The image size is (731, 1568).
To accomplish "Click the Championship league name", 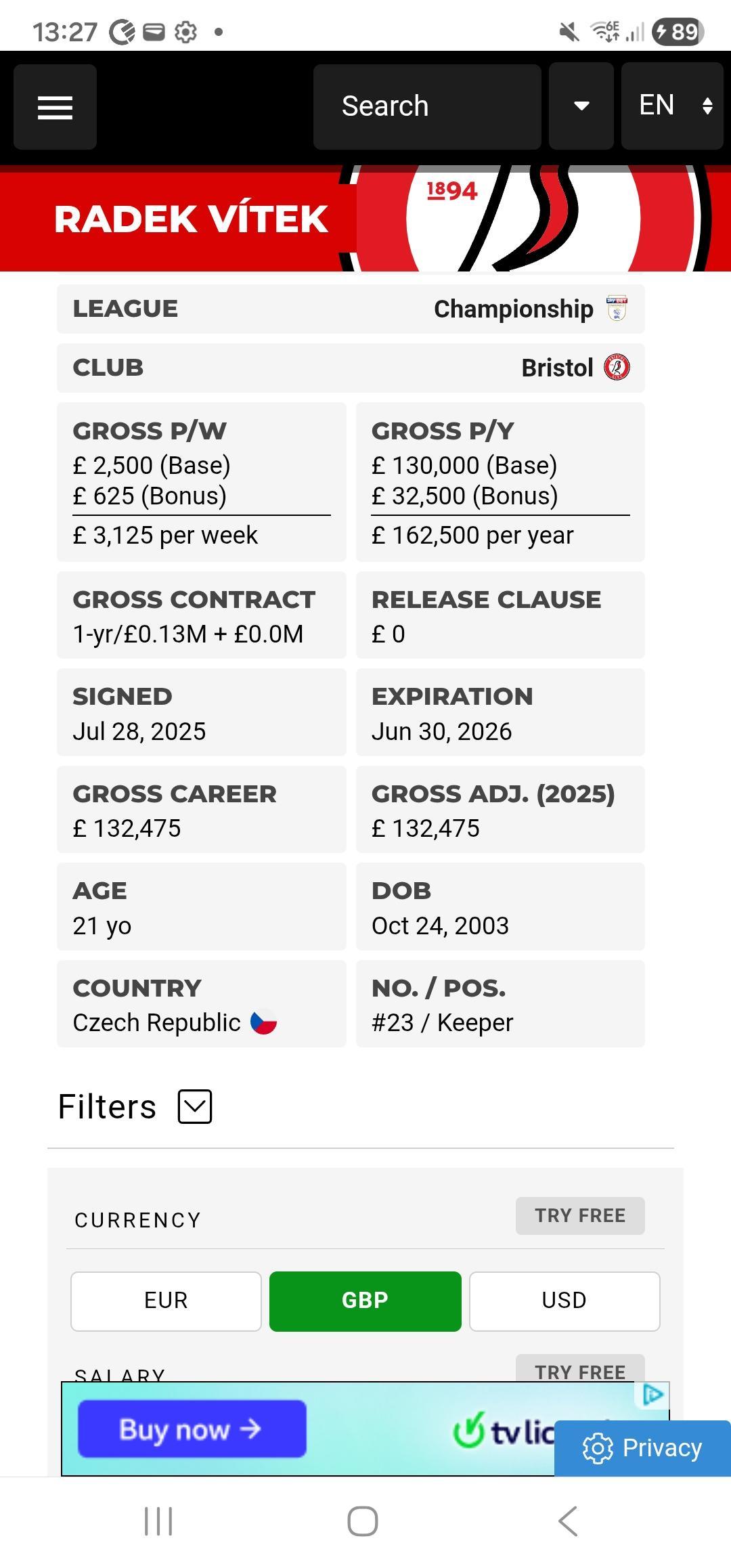I will pyautogui.click(x=514, y=309).
